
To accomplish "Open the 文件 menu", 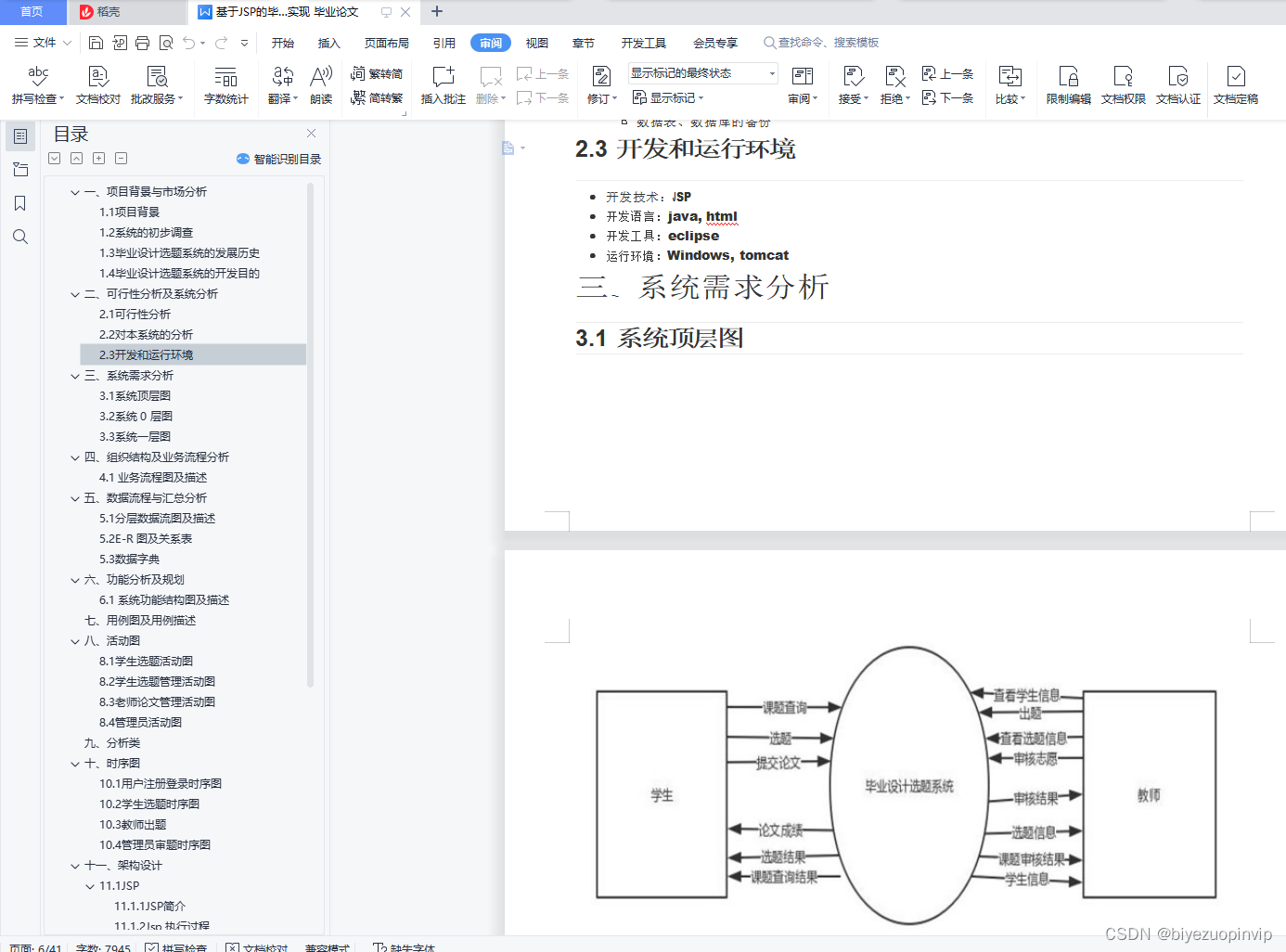I will (44, 43).
